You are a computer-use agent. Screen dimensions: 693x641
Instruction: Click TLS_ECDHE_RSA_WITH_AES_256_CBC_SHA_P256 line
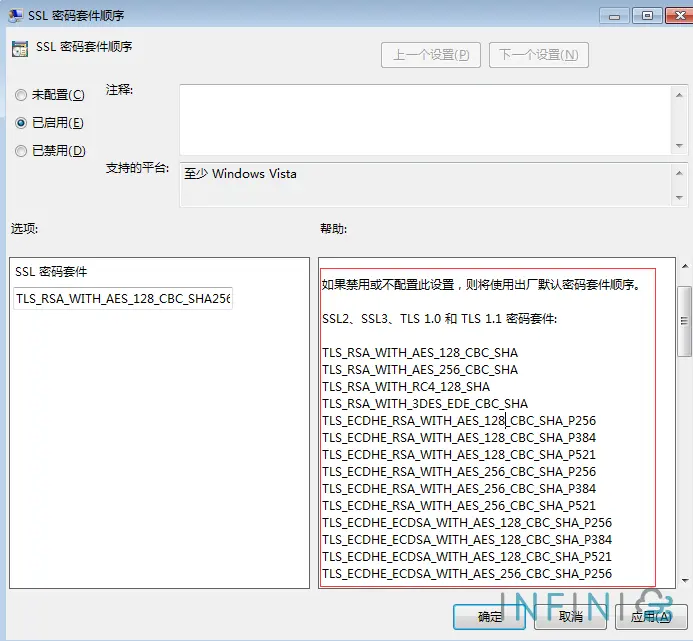tap(459, 472)
